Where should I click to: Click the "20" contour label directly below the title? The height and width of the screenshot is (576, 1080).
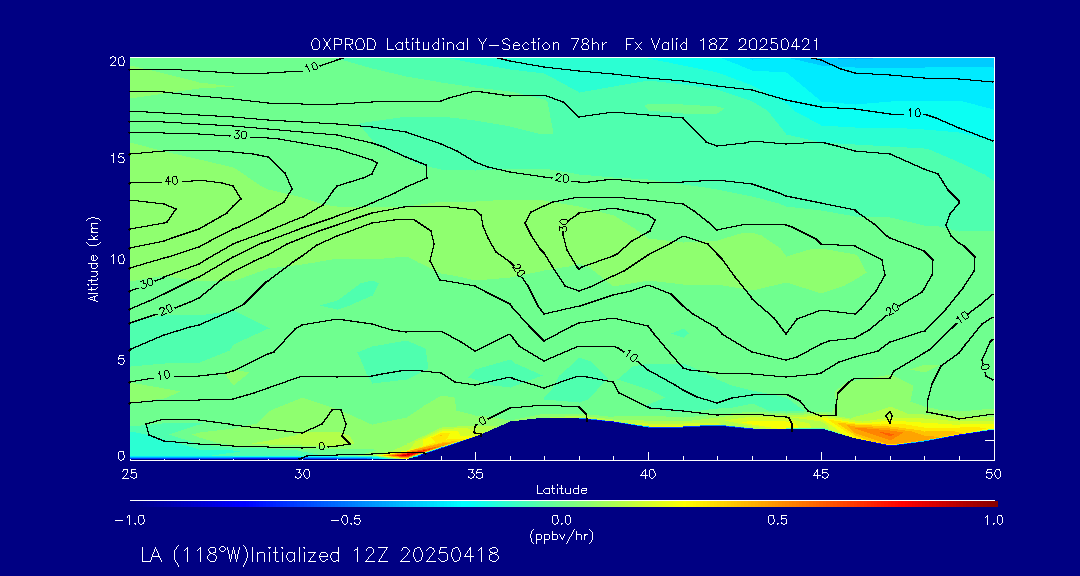click(x=562, y=178)
